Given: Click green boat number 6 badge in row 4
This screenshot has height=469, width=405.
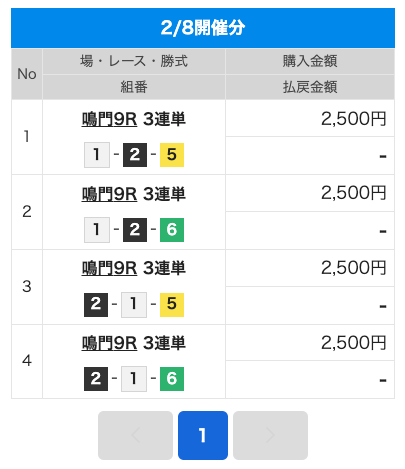Looking at the screenshot, I should 172,379.
